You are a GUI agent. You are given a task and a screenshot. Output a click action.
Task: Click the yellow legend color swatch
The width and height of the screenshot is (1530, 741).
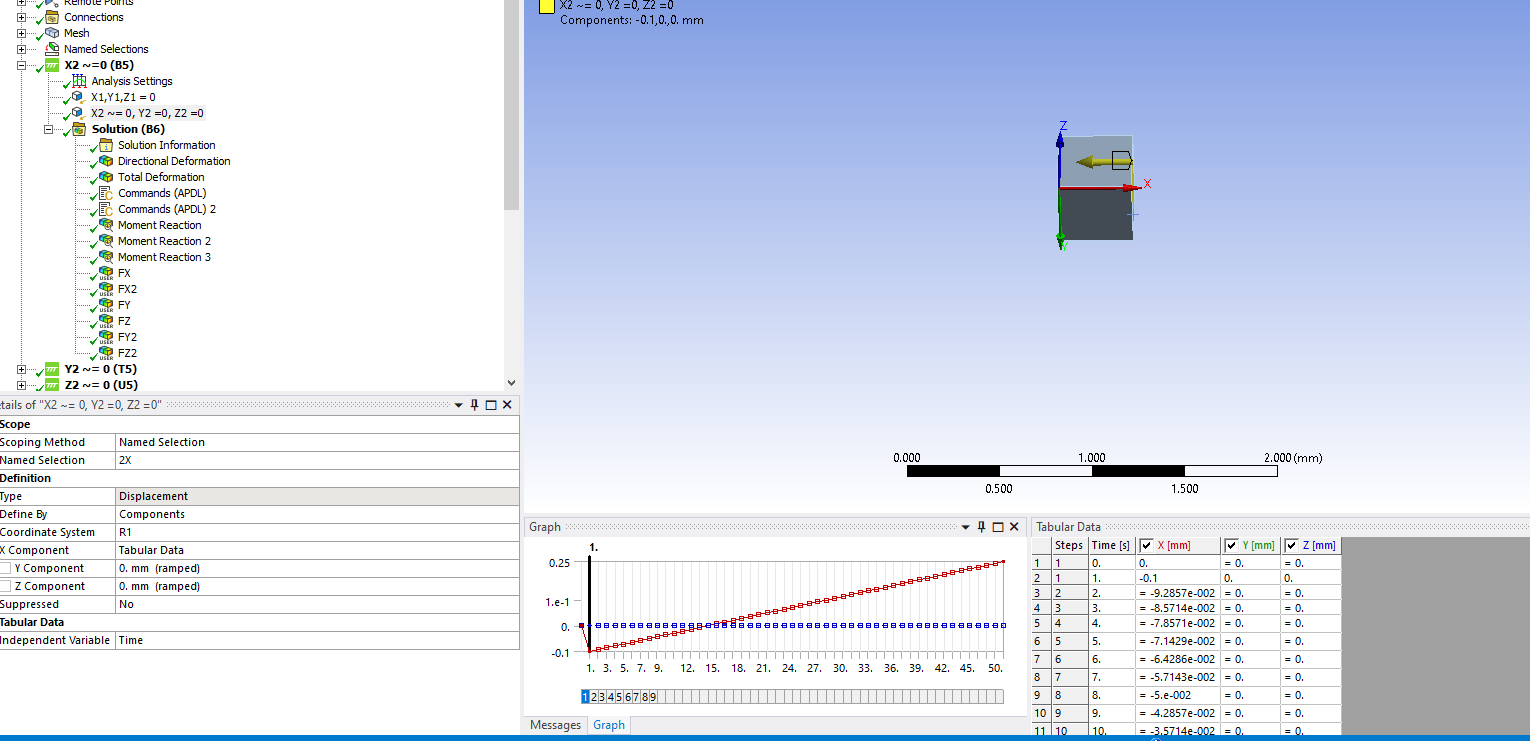[x=546, y=6]
